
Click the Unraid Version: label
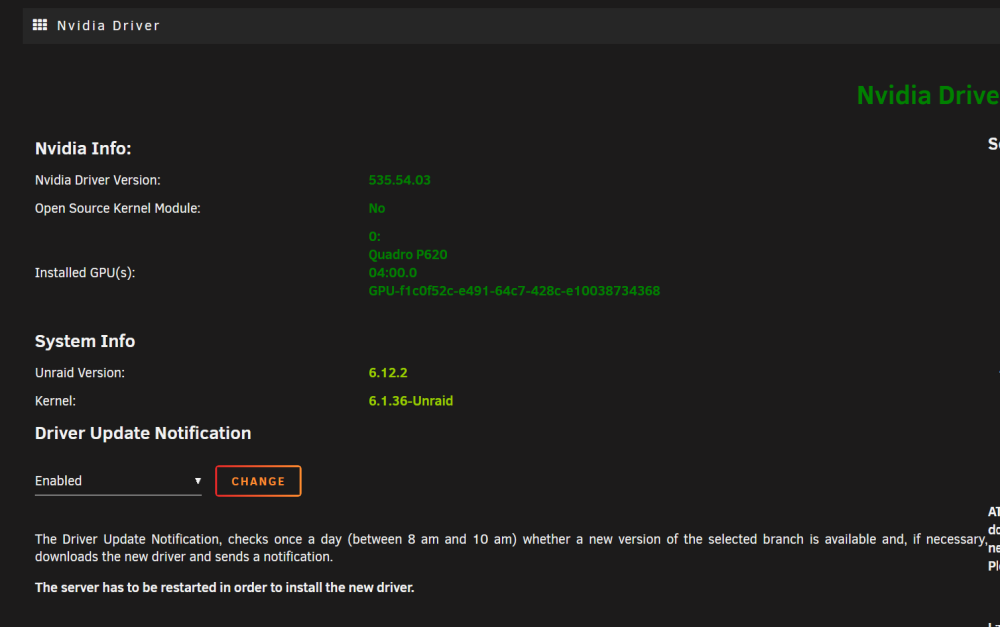[x=80, y=373]
